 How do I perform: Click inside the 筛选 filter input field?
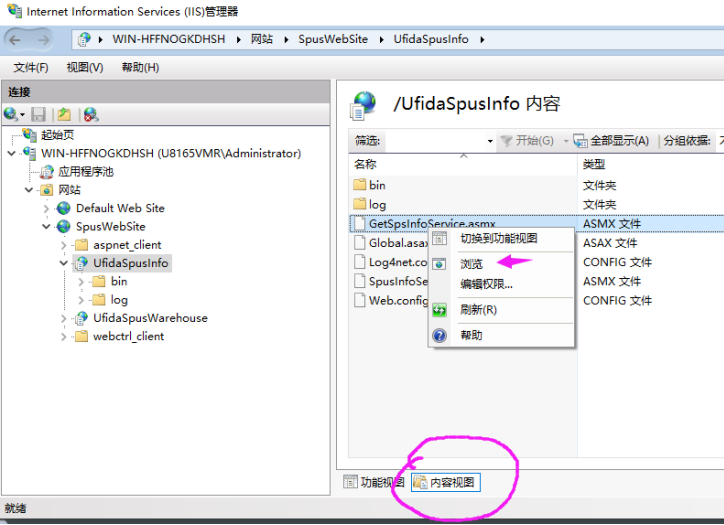(434, 141)
